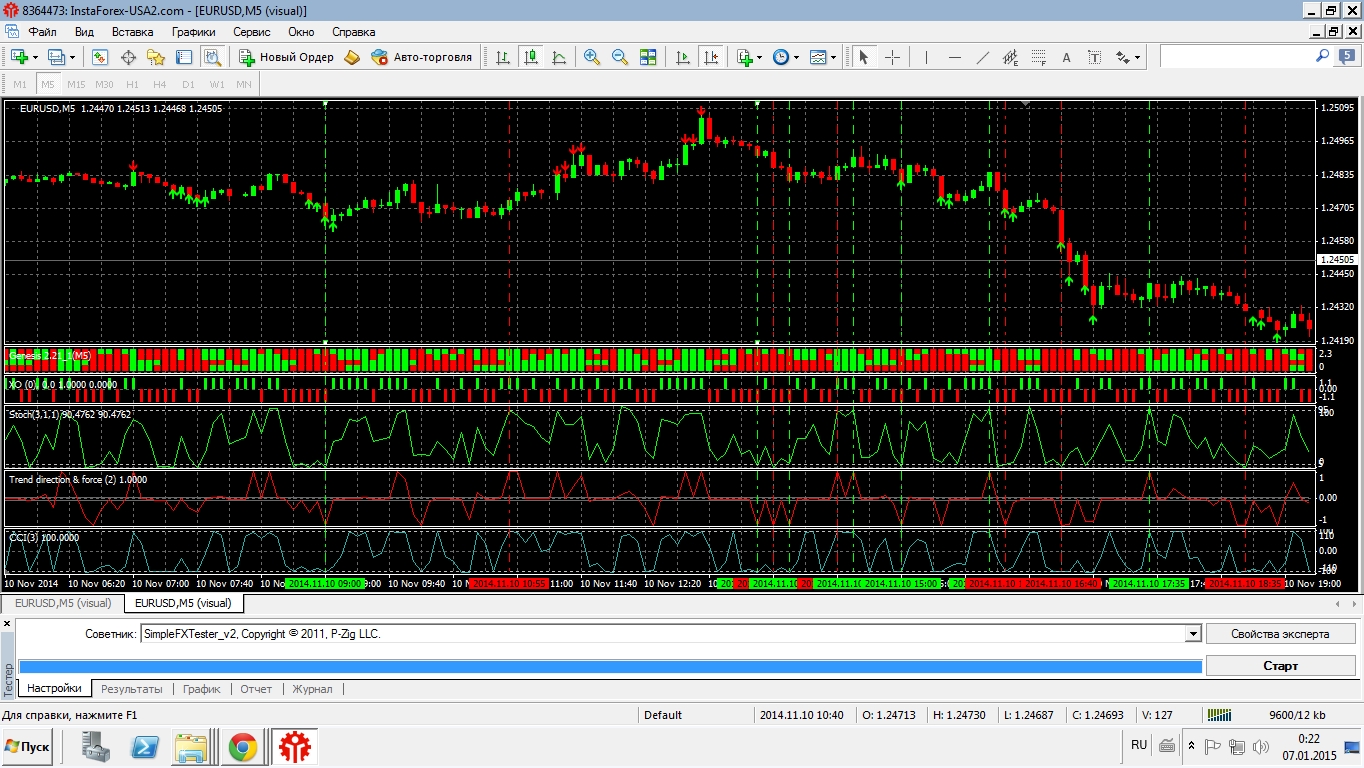
Task: Switch to the Результаты tab
Action: click(x=131, y=689)
